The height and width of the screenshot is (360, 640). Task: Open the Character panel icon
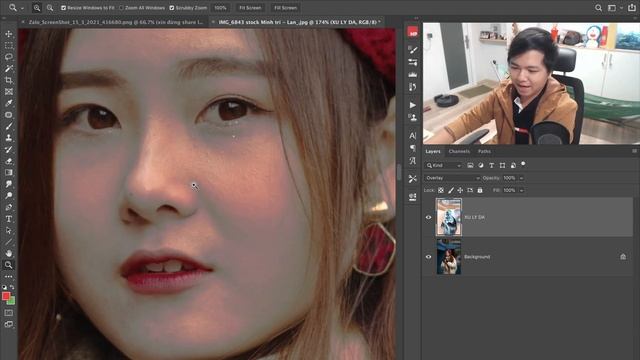click(x=413, y=136)
